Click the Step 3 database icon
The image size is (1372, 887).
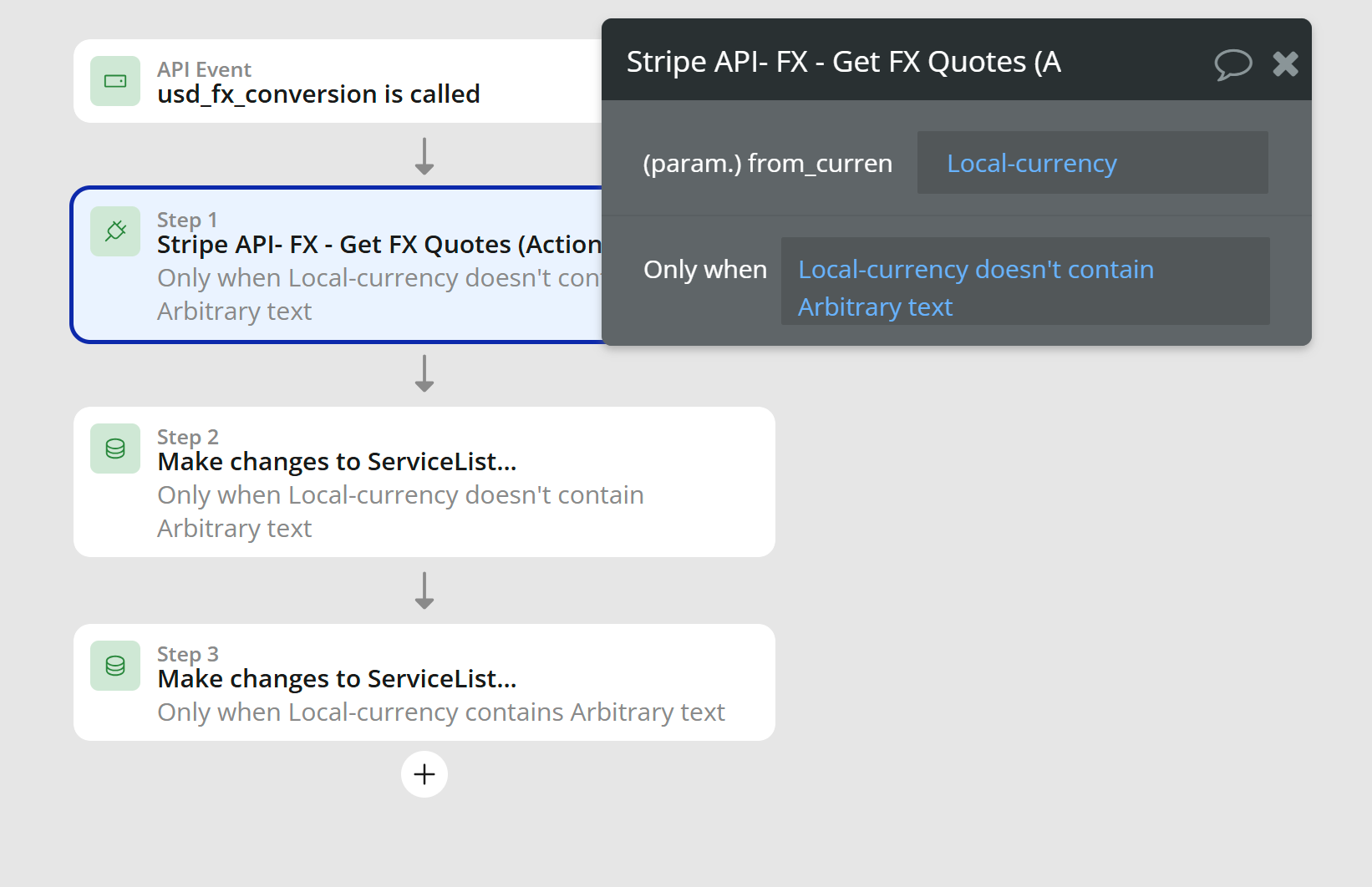tap(115, 666)
